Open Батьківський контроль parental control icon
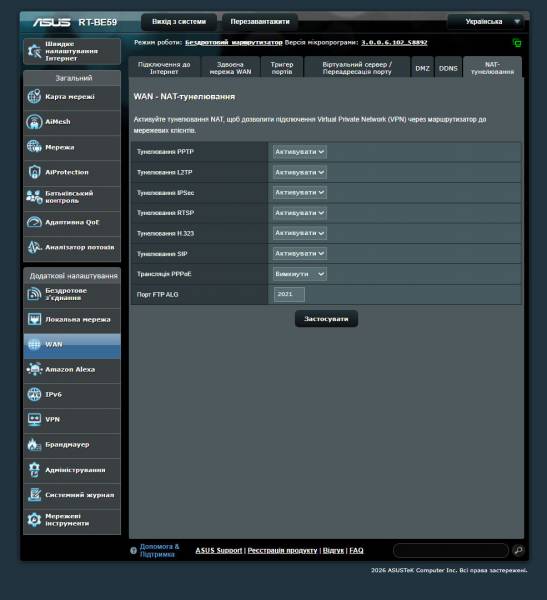Image resolution: width=547 pixels, height=600 pixels. [x=34, y=197]
